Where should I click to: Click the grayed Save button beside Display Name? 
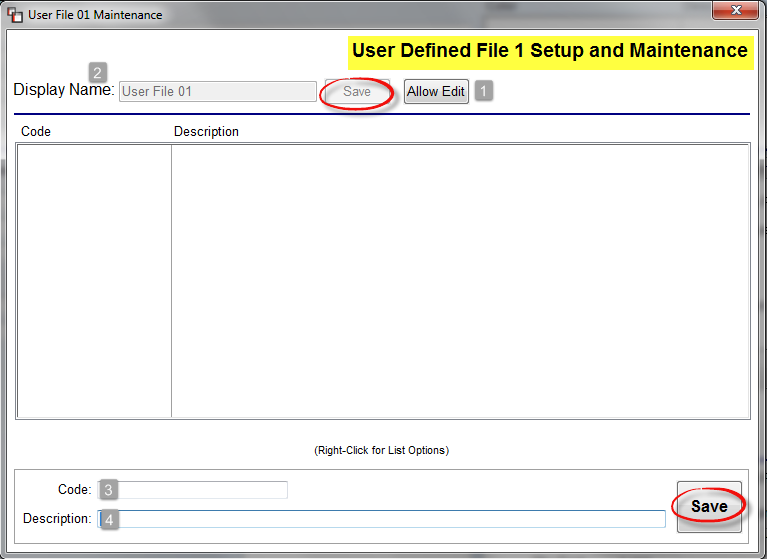coord(357,91)
